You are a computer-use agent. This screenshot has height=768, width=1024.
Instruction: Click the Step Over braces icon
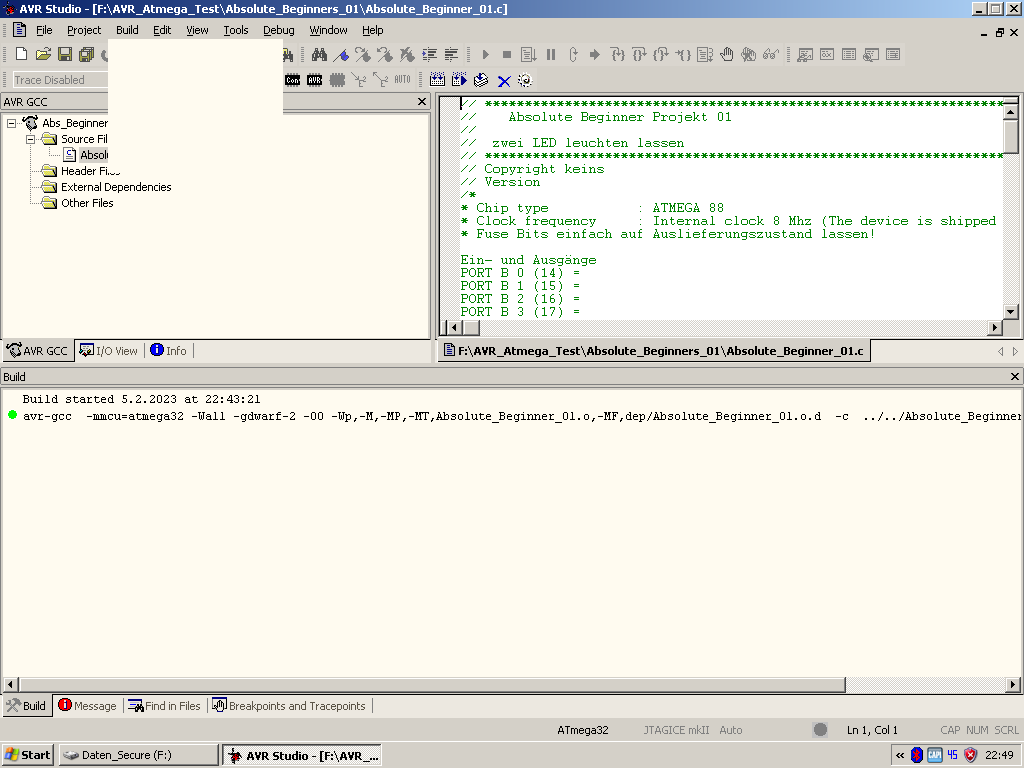pyautogui.click(x=639, y=55)
